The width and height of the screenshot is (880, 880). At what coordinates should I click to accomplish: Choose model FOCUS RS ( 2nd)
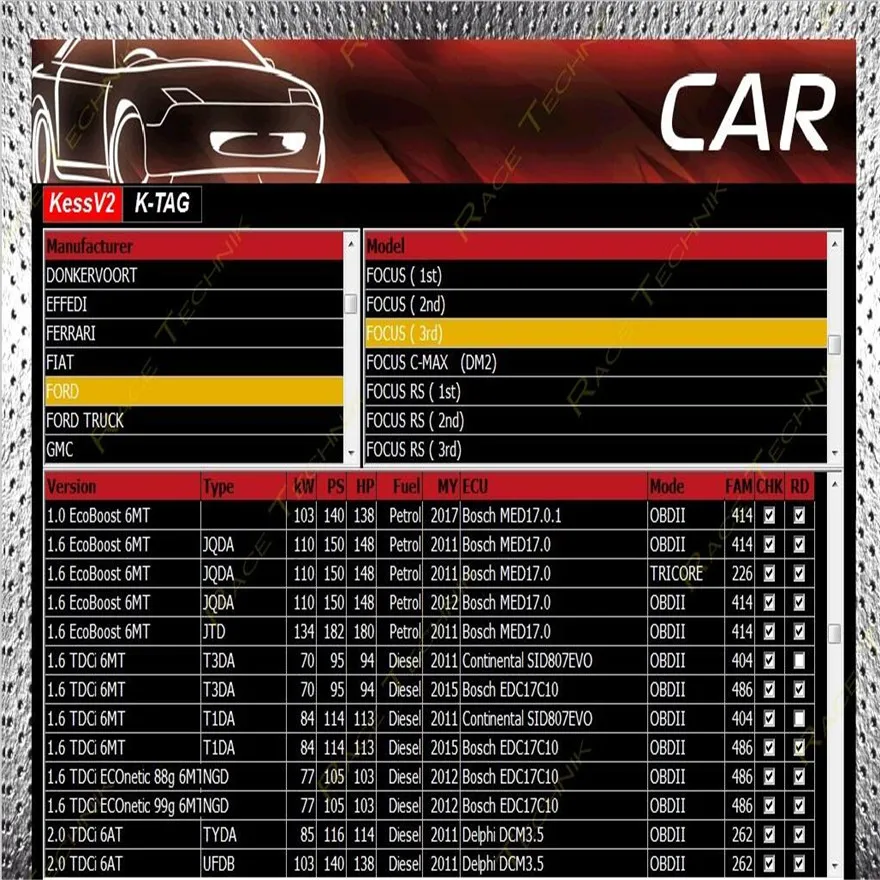pos(595,421)
